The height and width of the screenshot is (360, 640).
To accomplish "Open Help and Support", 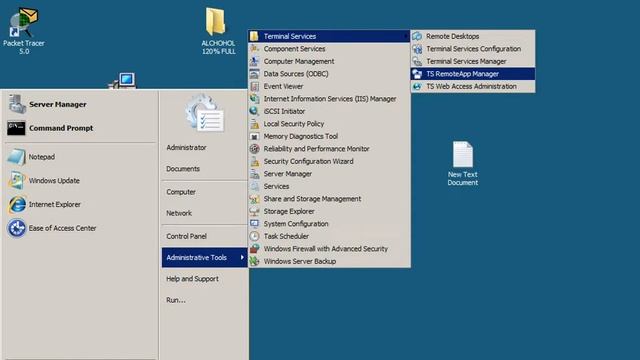I will 192,279.
